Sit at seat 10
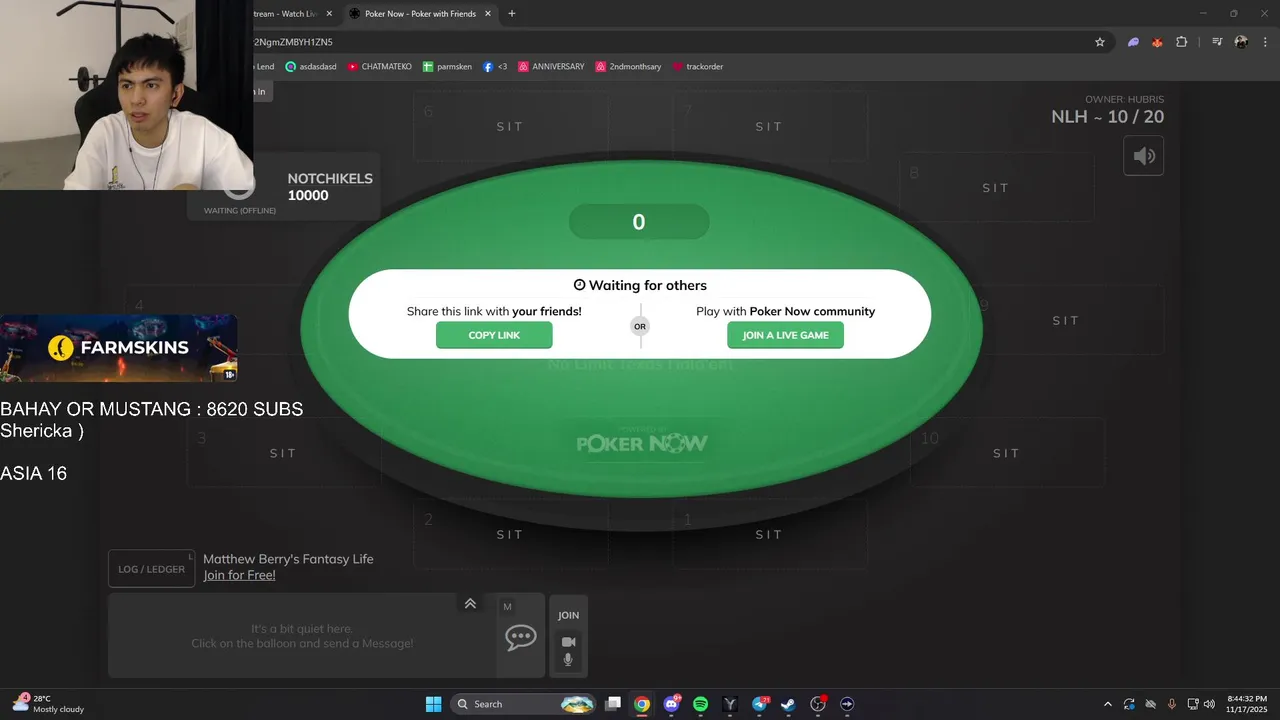 pos(1006,453)
